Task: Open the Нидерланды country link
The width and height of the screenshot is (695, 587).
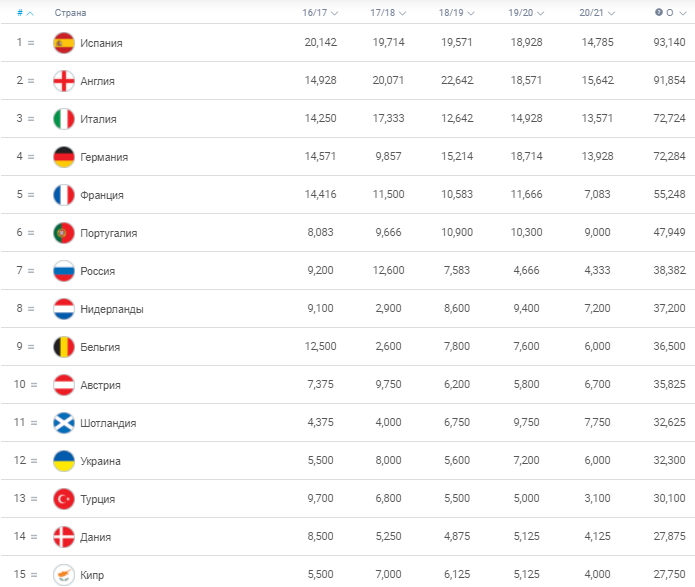Action: (x=112, y=309)
